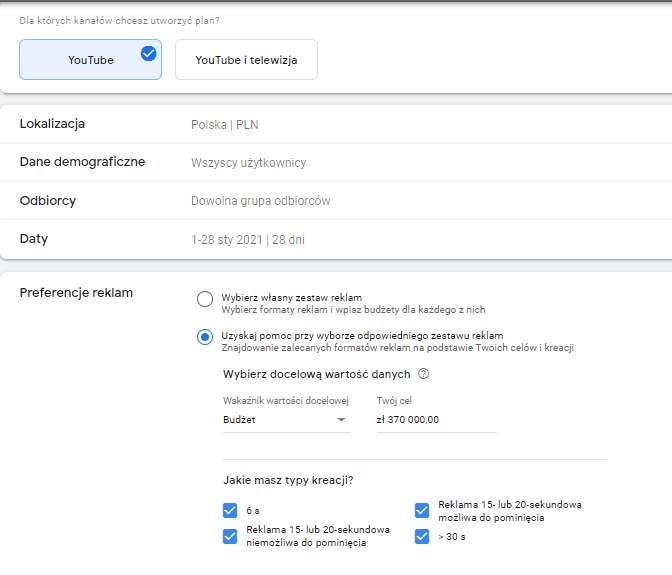
Task: Choose the YouTube i telewizja option
Action: coord(246,60)
